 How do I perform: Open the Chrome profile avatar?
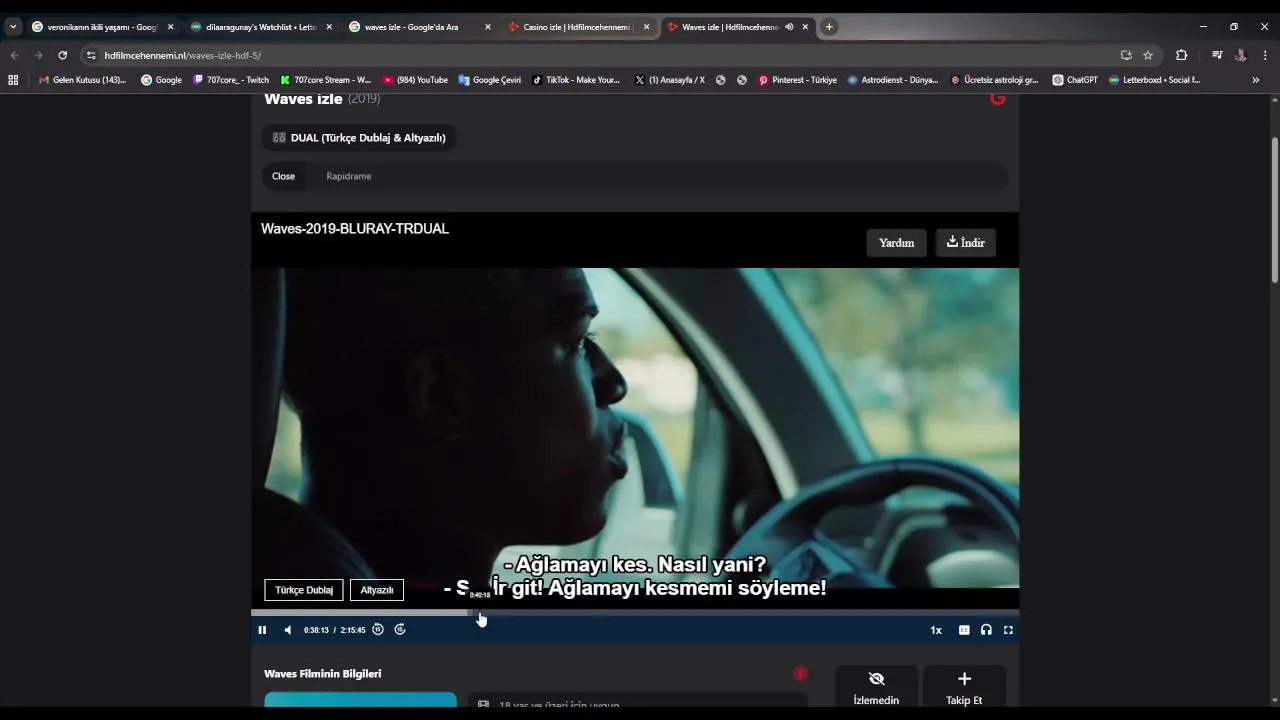(x=1241, y=55)
